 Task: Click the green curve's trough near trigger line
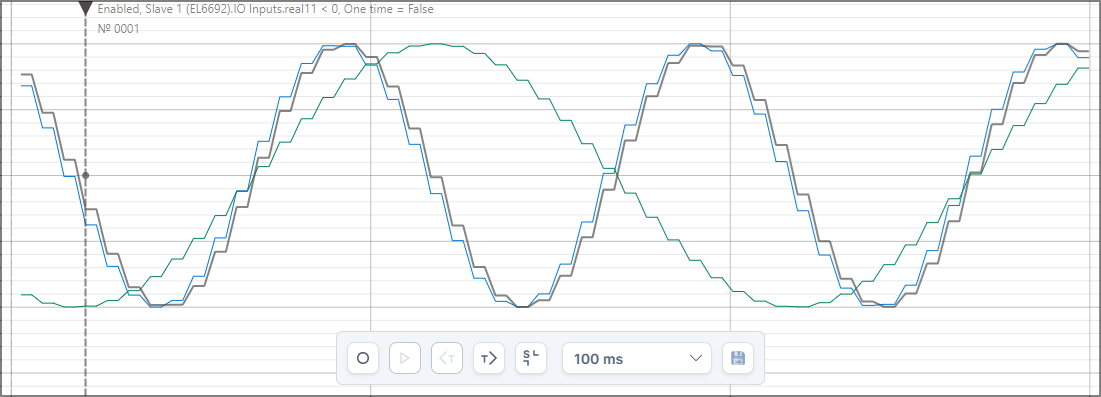tap(74, 306)
